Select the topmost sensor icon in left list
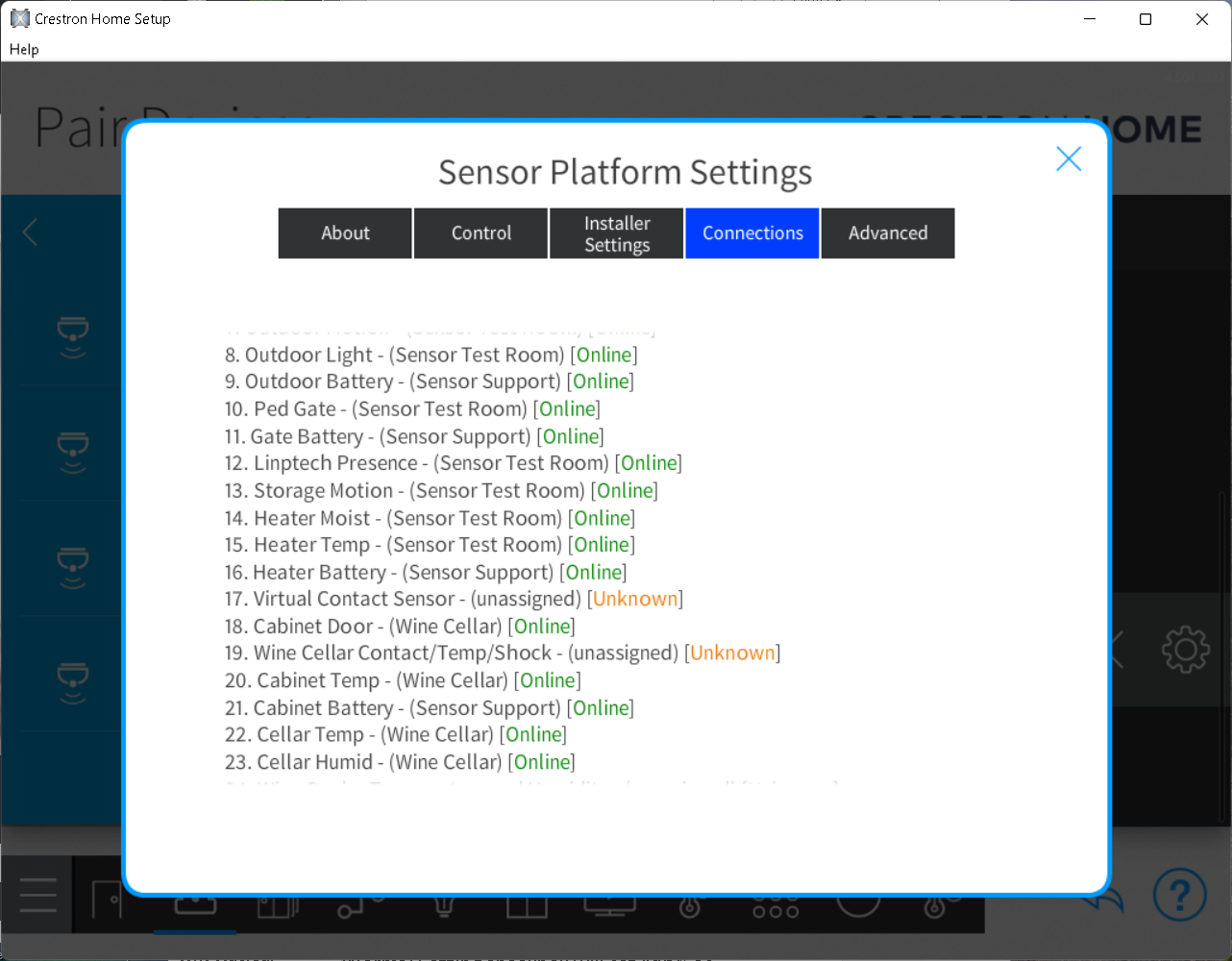Image resolution: width=1232 pixels, height=961 pixels. point(73,334)
